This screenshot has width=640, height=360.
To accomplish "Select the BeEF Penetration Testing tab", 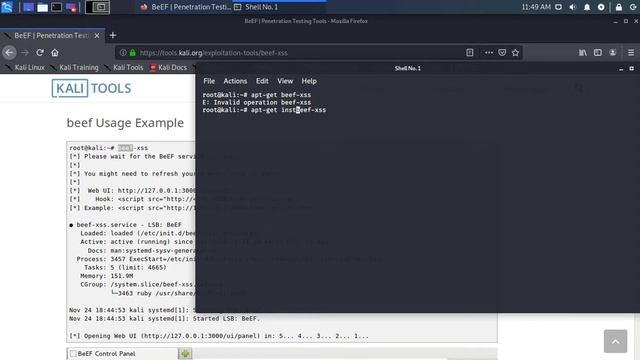I will tap(52, 36).
